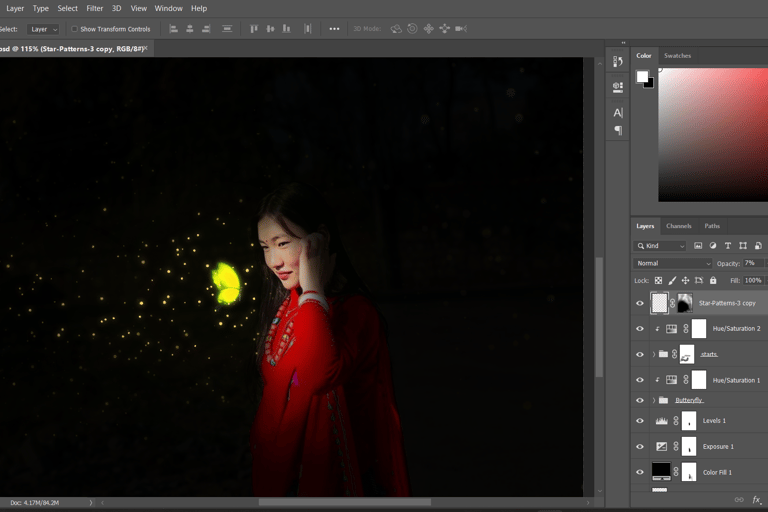Image resolution: width=768 pixels, height=512 pixels.
Task: Open the Kind filter dropdown
Action: click(660, 245)
